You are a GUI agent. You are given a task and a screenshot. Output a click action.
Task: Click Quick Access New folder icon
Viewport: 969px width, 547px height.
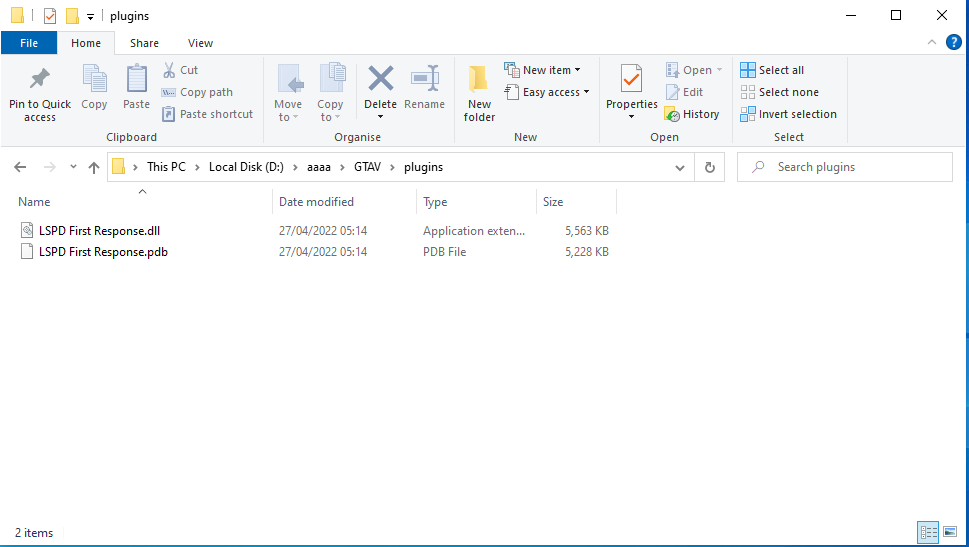click(x=72, y=15)
